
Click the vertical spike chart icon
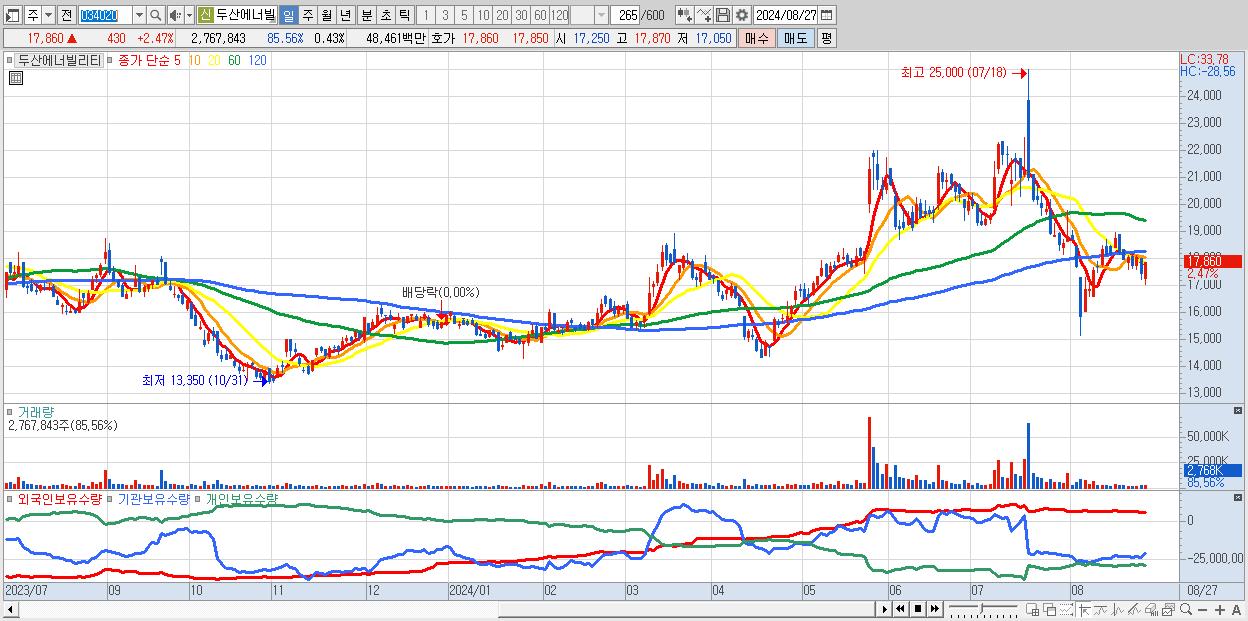click(1117, 610)
